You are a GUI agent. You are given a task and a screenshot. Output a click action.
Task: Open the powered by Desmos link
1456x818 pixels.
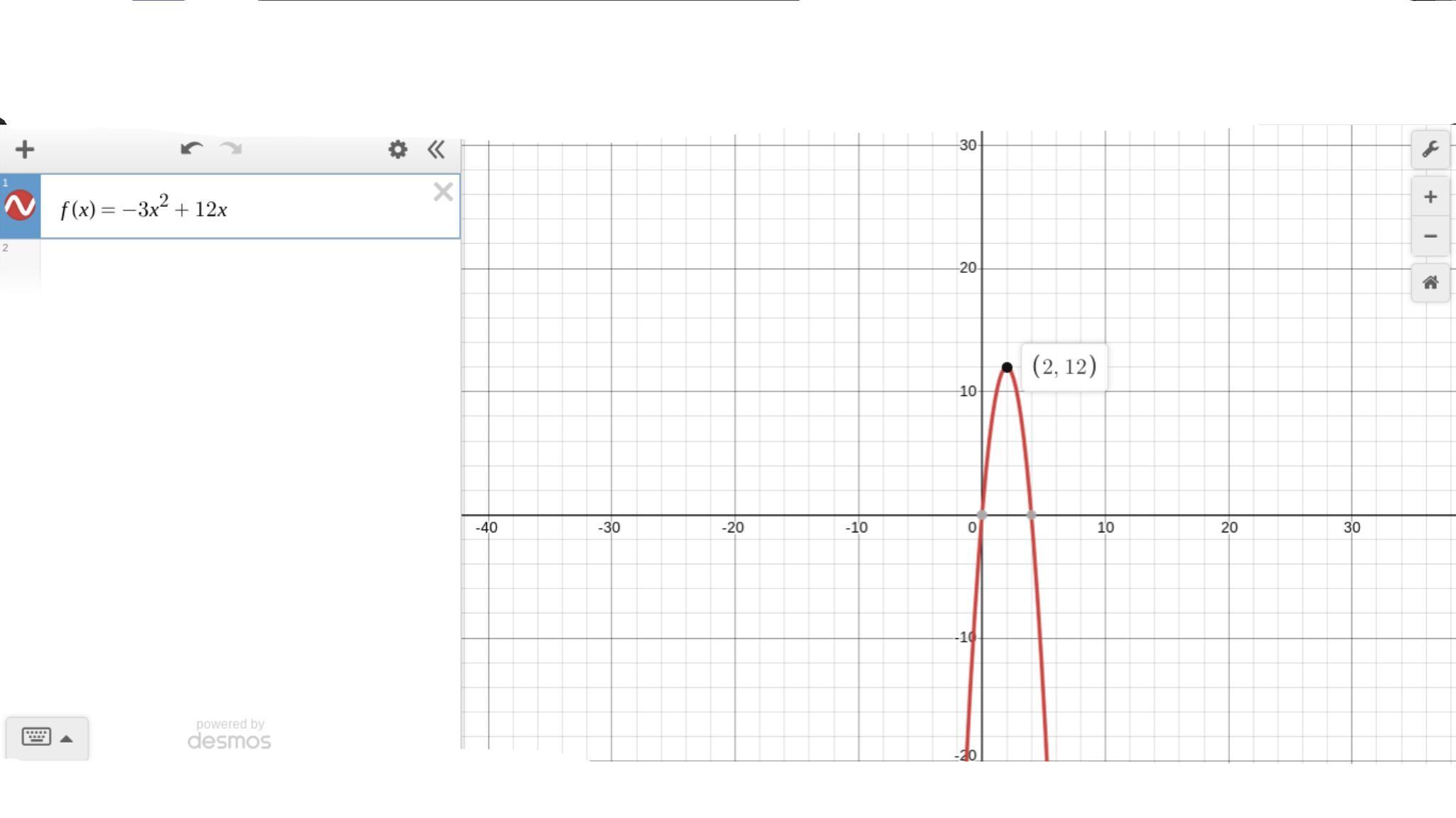[x=229, y=735]
